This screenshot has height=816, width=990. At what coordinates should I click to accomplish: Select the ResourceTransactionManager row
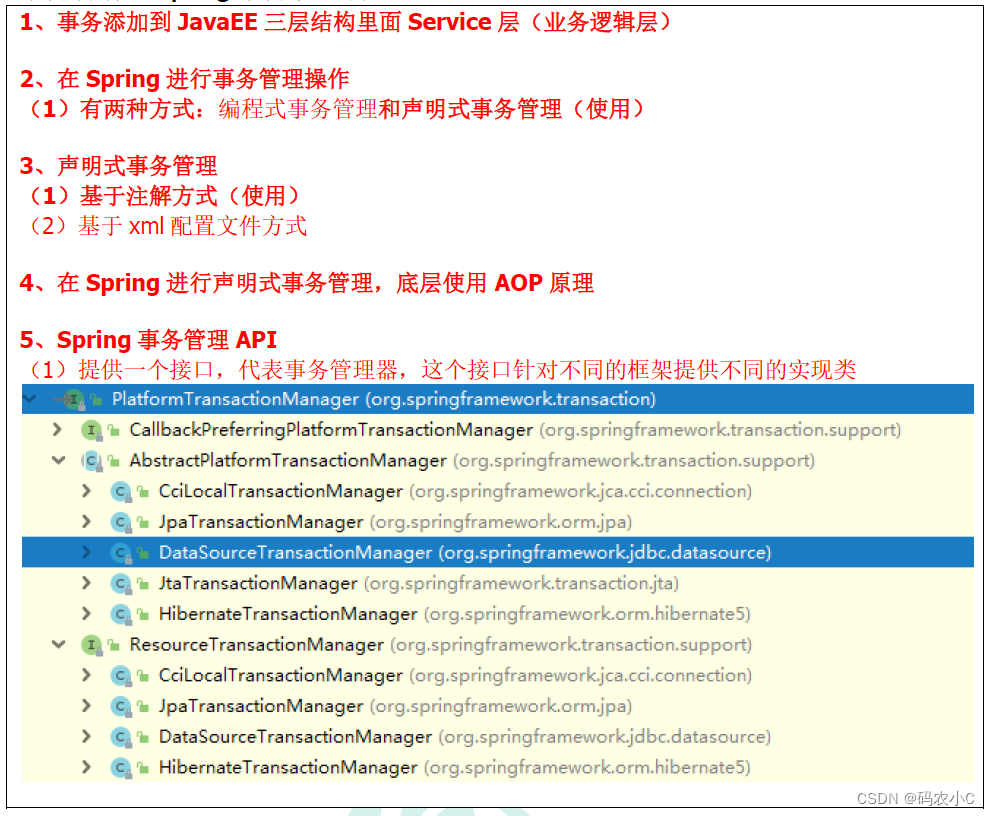(498, 644)
